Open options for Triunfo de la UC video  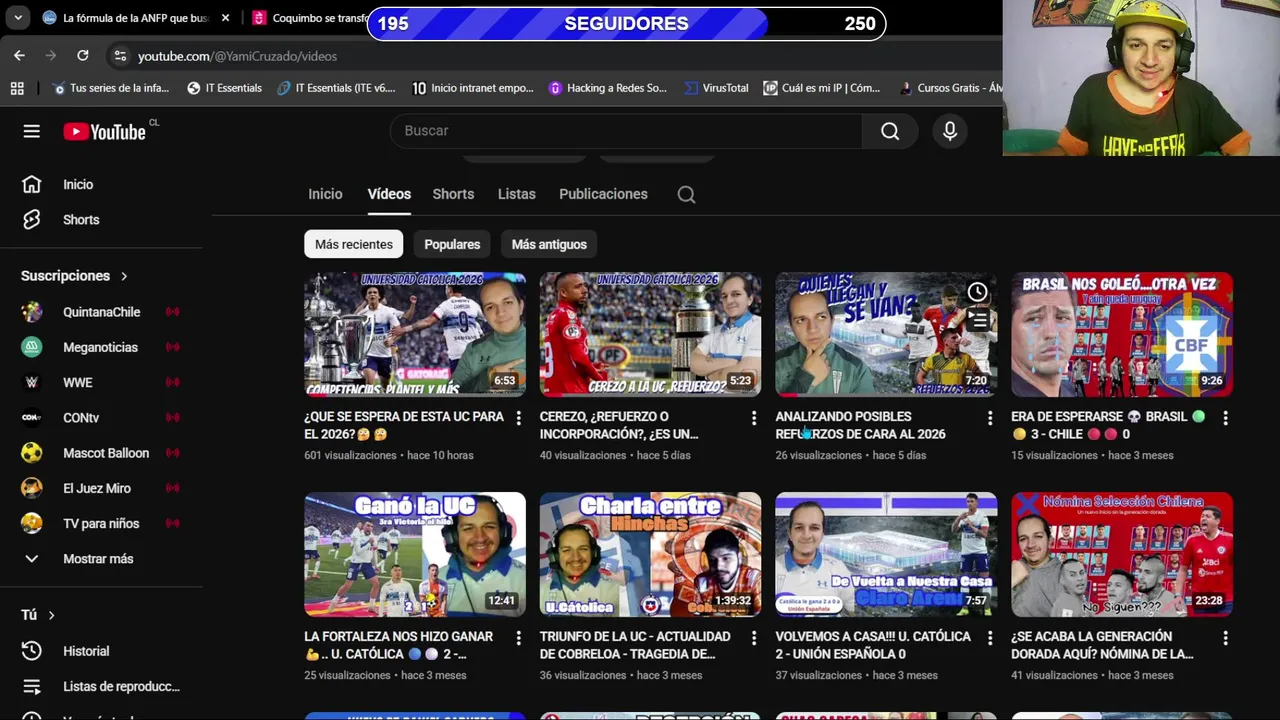pyautogui.click(x=754, y=638)
